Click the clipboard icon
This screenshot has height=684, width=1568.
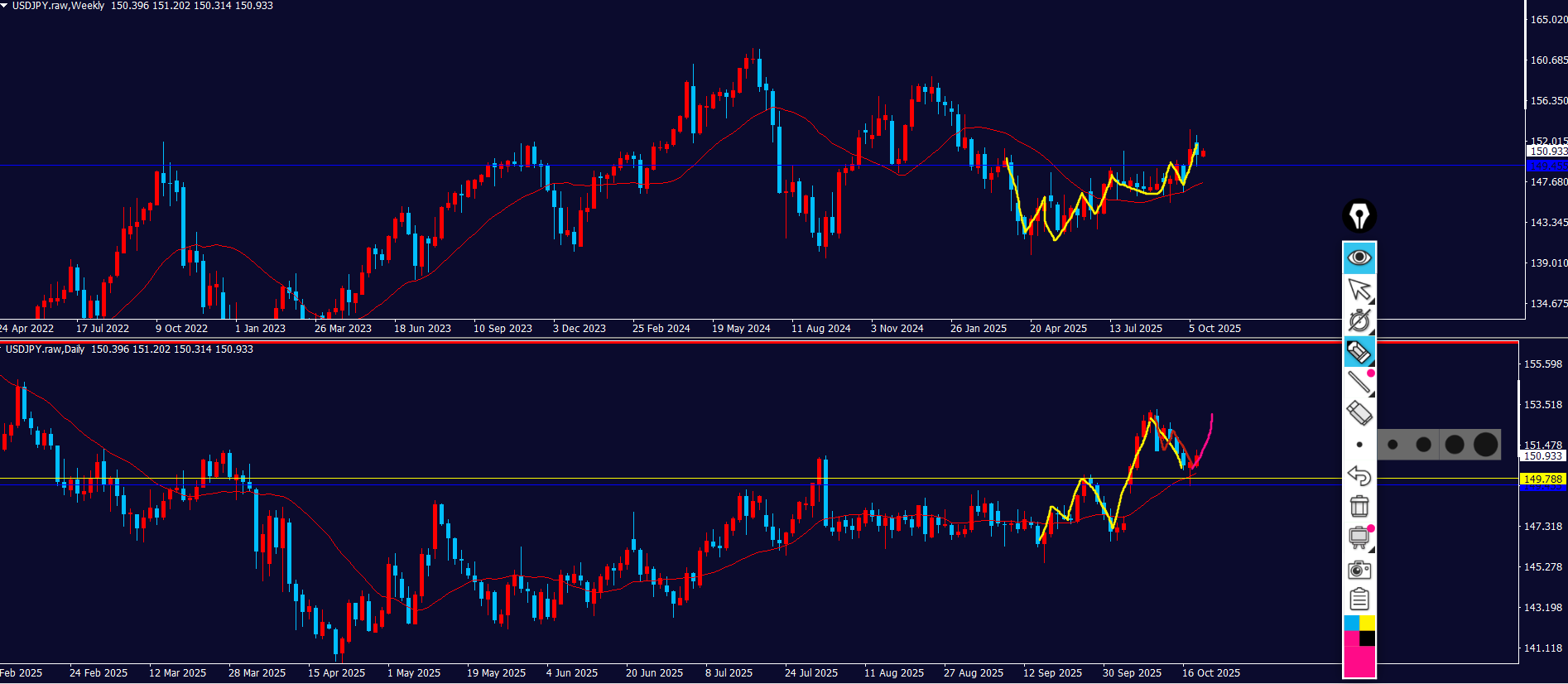tap(1359, 599)
